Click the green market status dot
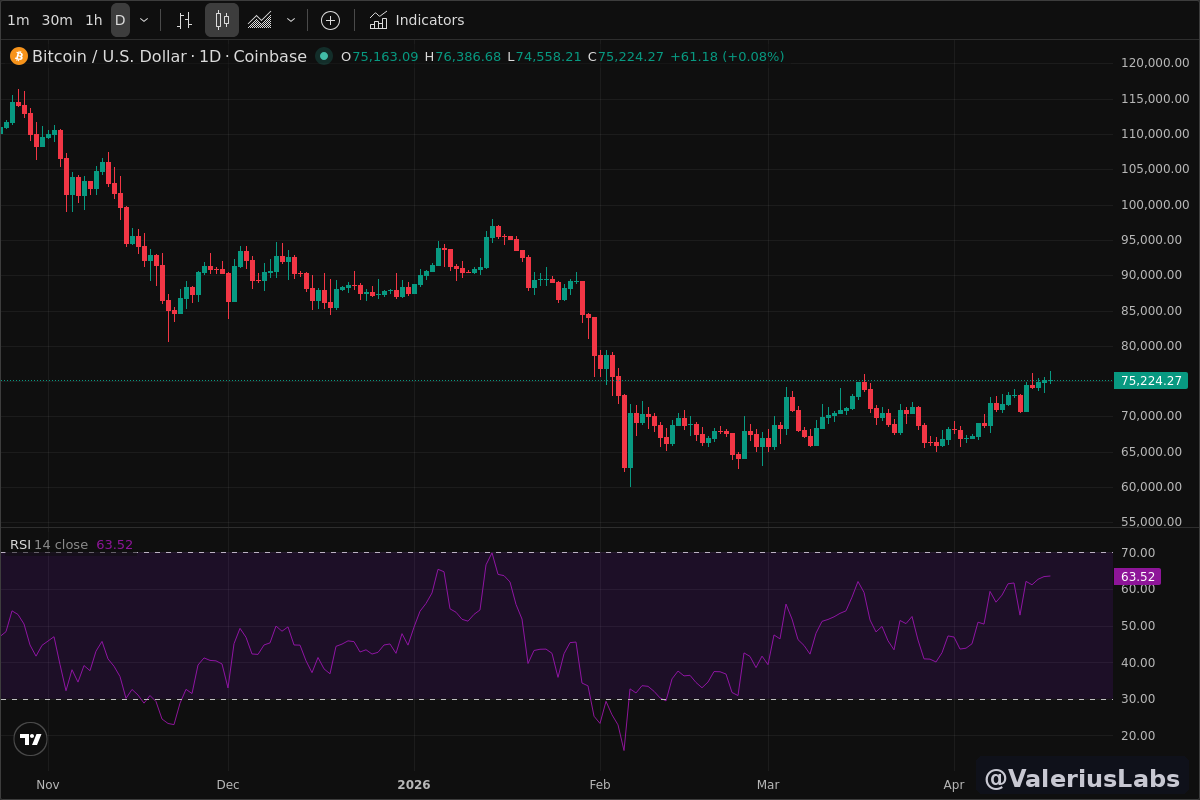The image size is (1200, 800). tap(324, 56)
